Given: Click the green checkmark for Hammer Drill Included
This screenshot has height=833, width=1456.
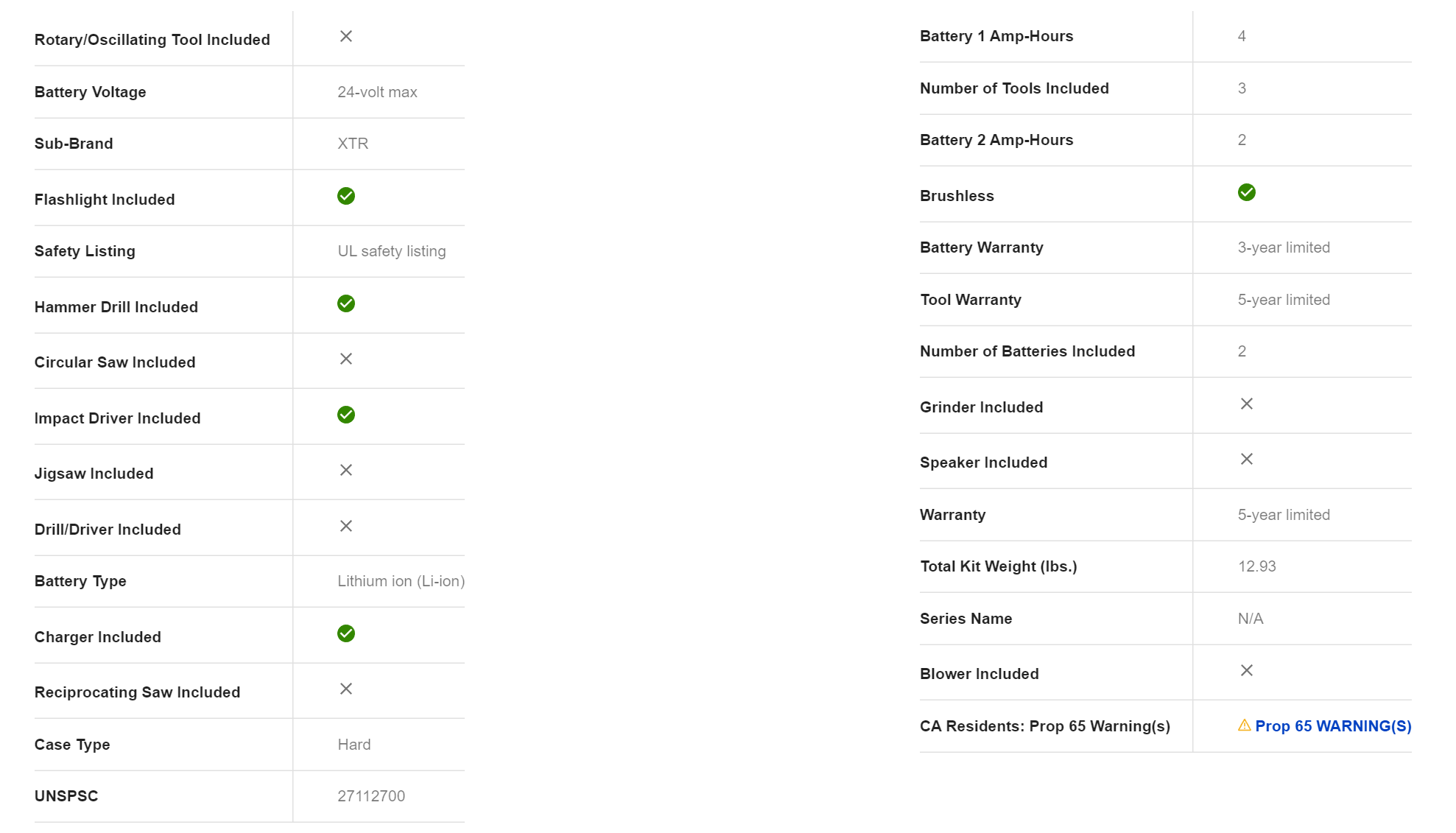Looking at the screenshot, I should click(346, 303).
